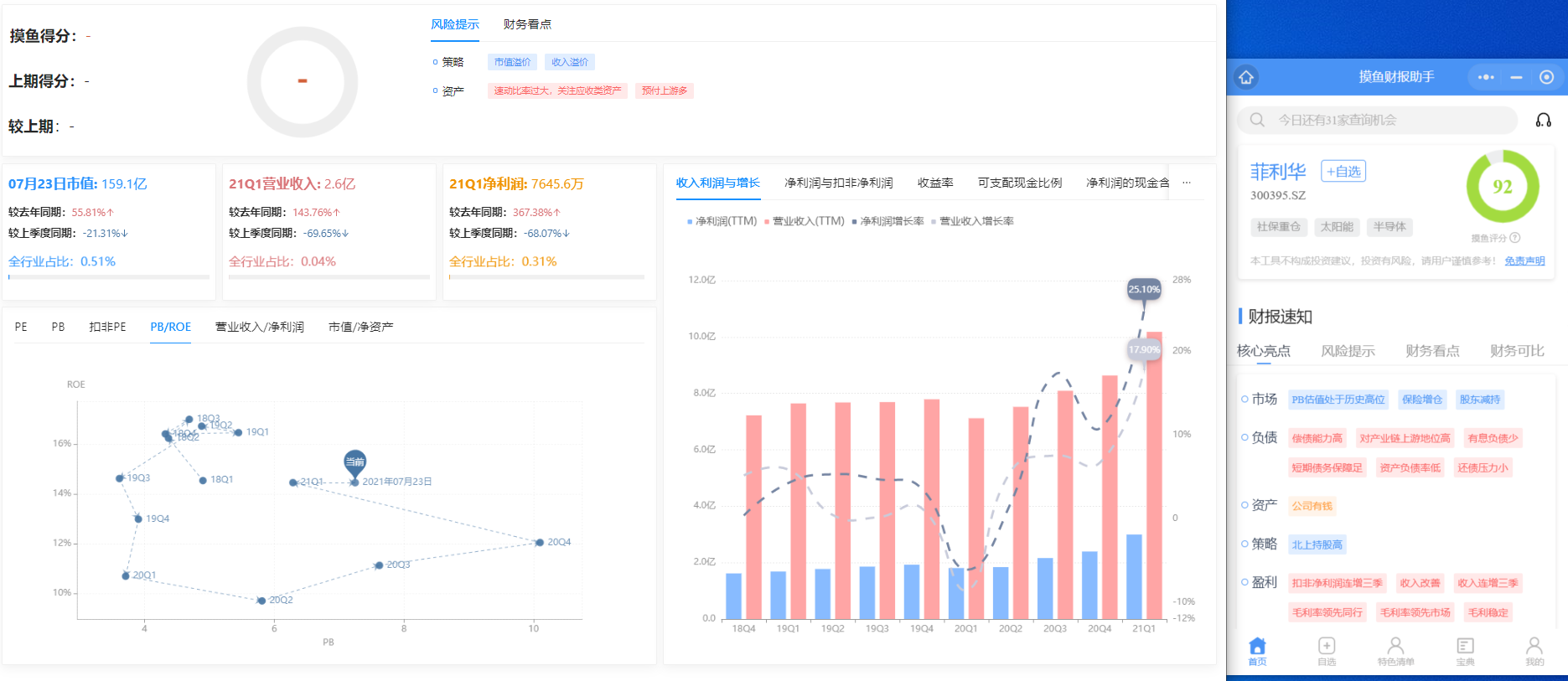Image resolution: width=1568 pixels, height=681 pixels.
Task: Open 收益率 chart tab
Action: tap(935, 183)
